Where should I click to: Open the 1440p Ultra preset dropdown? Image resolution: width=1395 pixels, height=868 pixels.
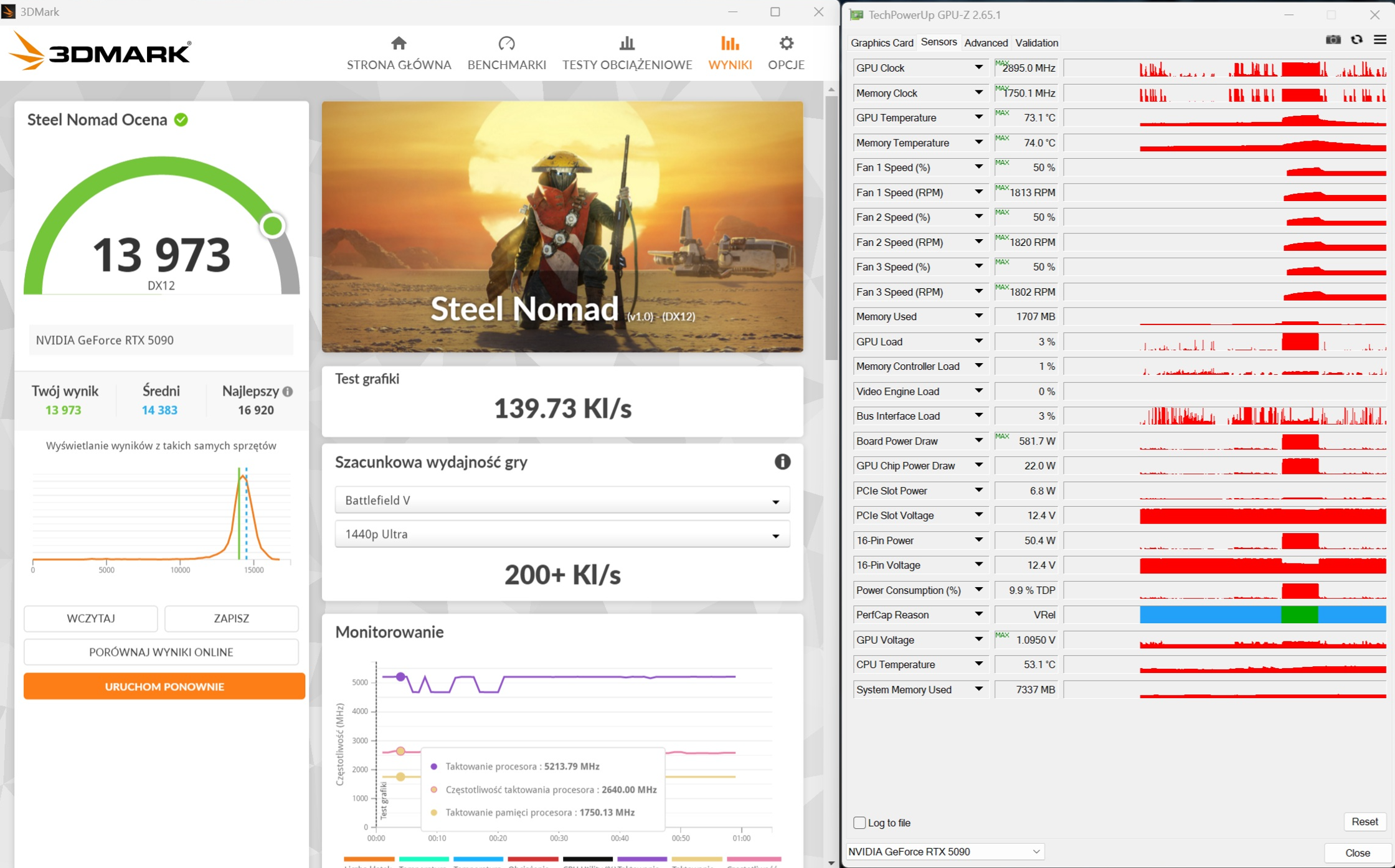click(562, 534)
